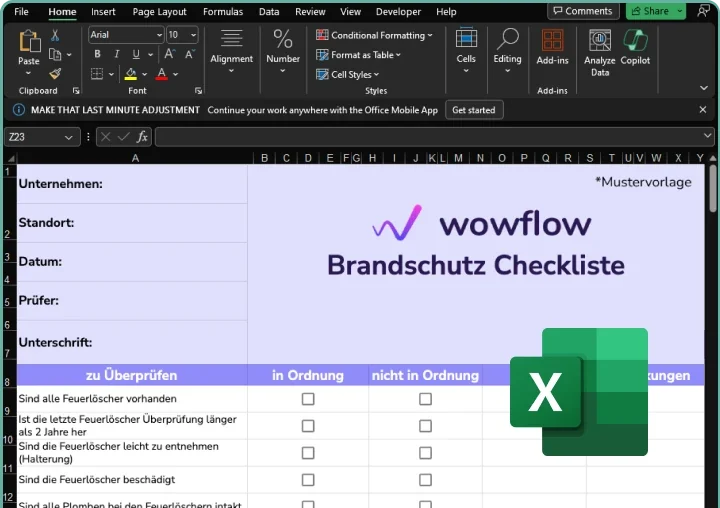Open the Arial font name dropdown
The image size is (720, 508).
pyautogui.click(x=158, y=35)
